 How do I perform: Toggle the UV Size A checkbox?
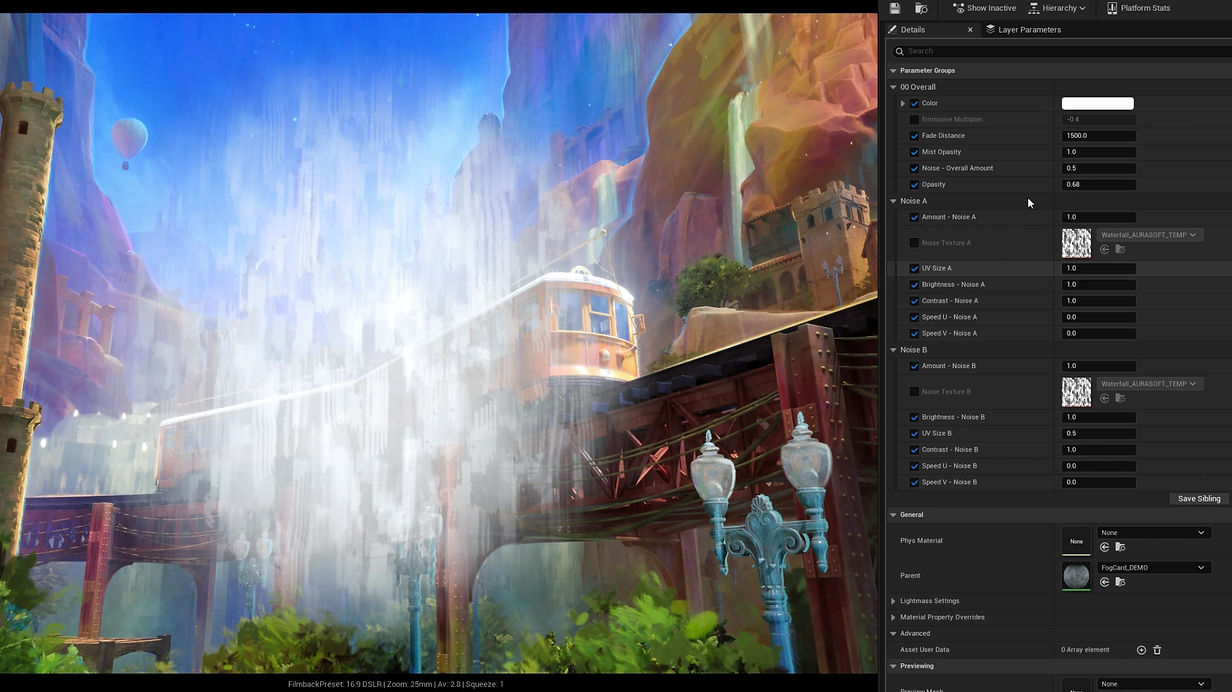(914, 268)
